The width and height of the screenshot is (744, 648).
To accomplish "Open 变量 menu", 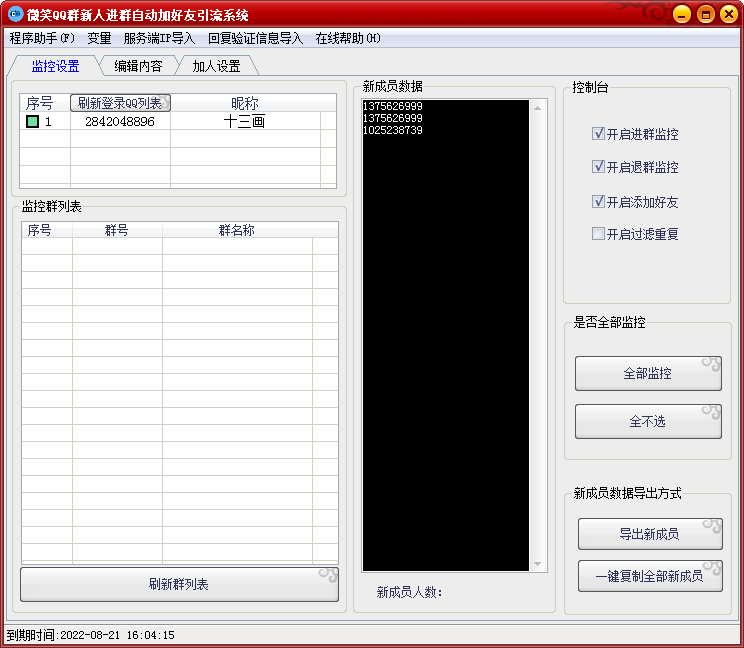I will pos(99,38).
